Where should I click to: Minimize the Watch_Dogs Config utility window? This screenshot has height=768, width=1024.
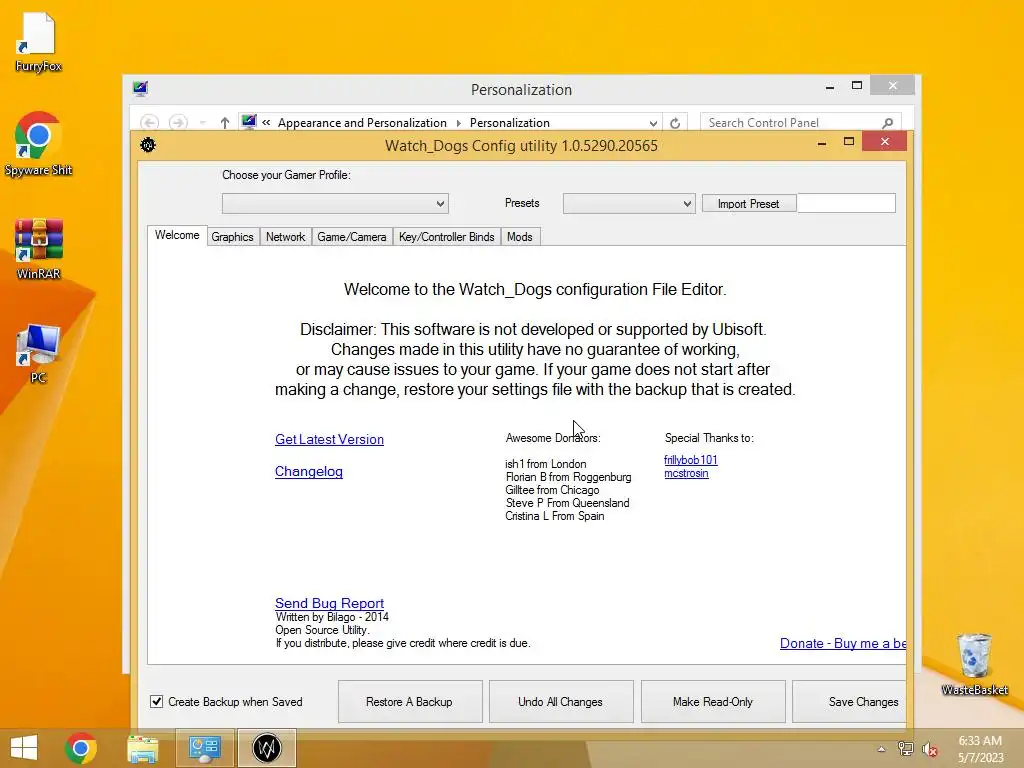pyautogui.click(x=822, y=142)
